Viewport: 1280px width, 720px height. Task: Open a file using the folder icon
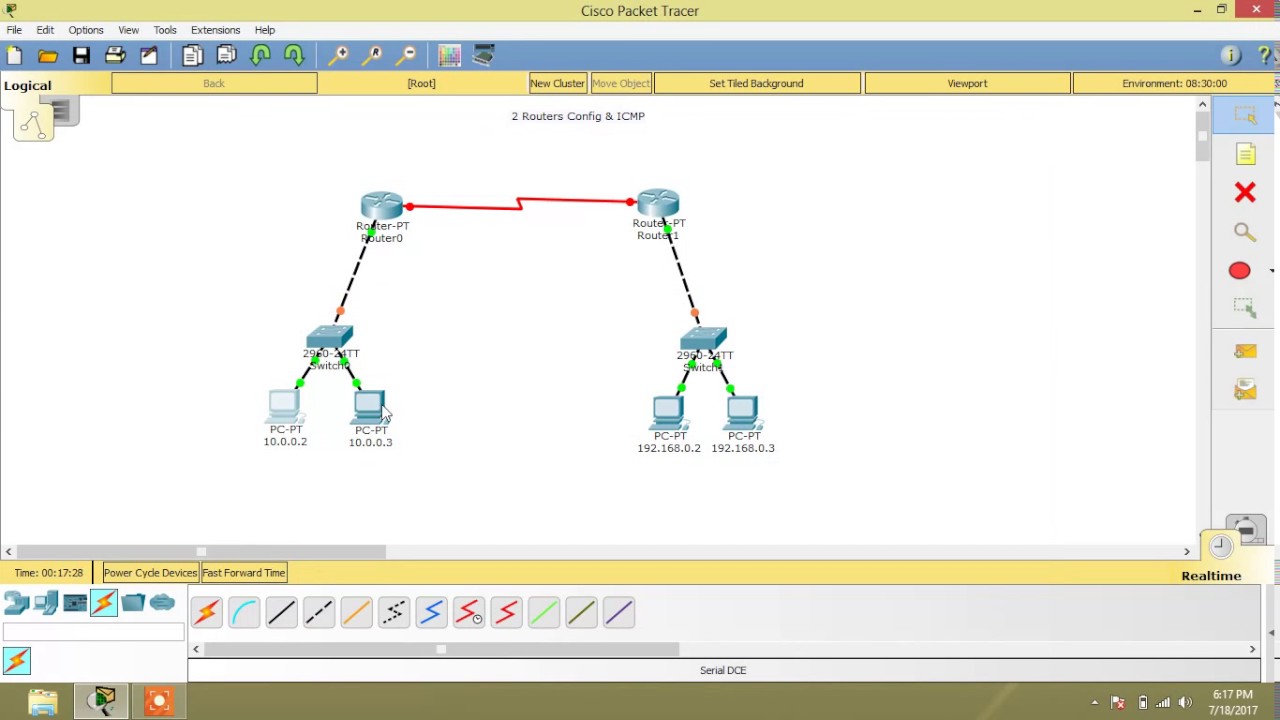(48, 56)
